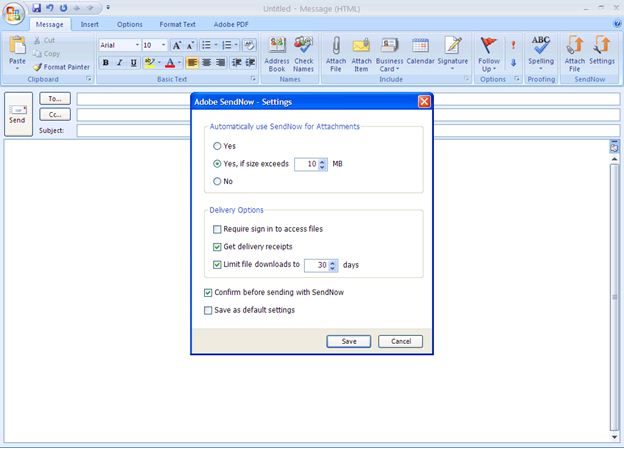Run Spelling check
624x449 pixels.
pyautogui.click(x=541, y=52)
